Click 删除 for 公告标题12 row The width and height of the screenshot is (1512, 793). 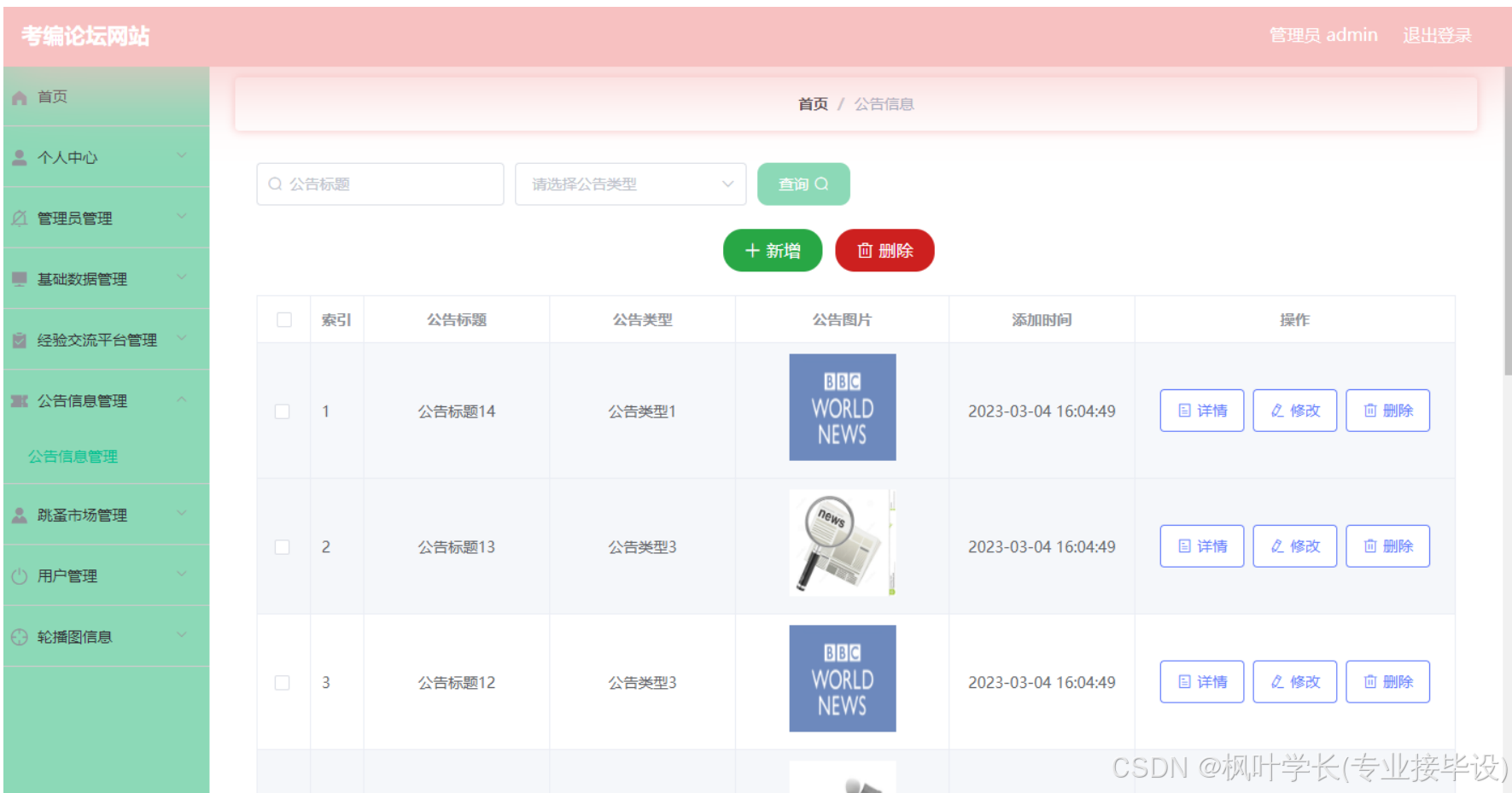pos(1388,682)
